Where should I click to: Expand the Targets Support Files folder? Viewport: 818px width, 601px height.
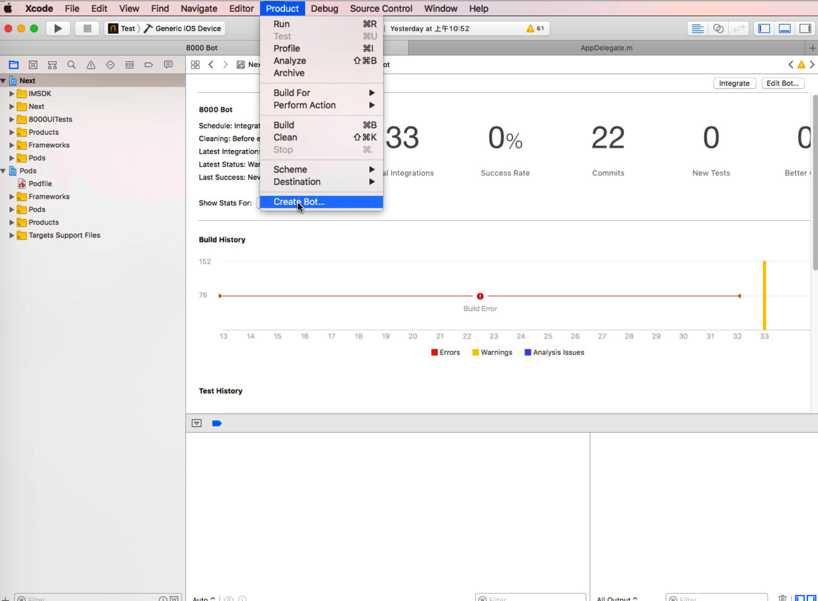pyautogui.click(x=11, y=235)
